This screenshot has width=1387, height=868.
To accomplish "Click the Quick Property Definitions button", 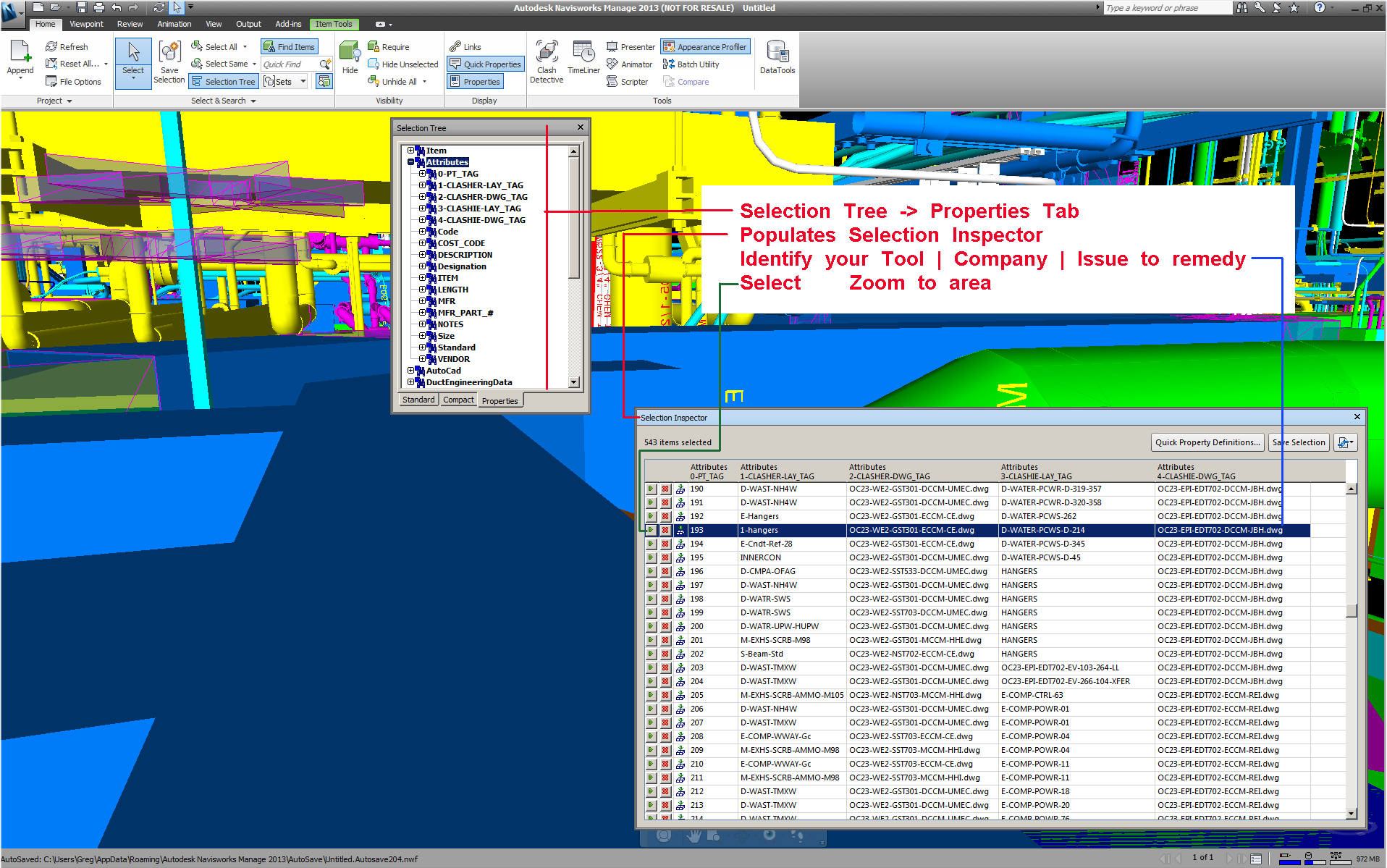I will 1207,442.
